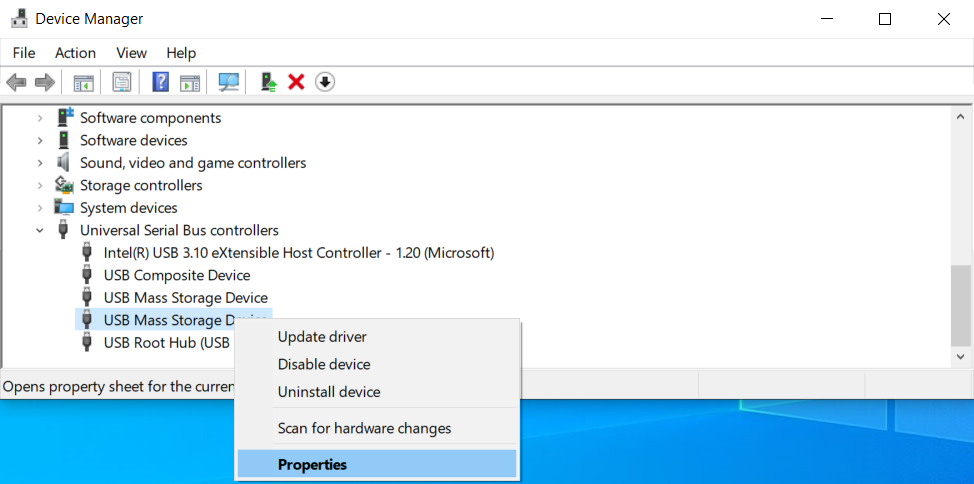The width and height of the screenshot is (974, 484).
Task: Select the System devices label
Action: tap(129, 208)
